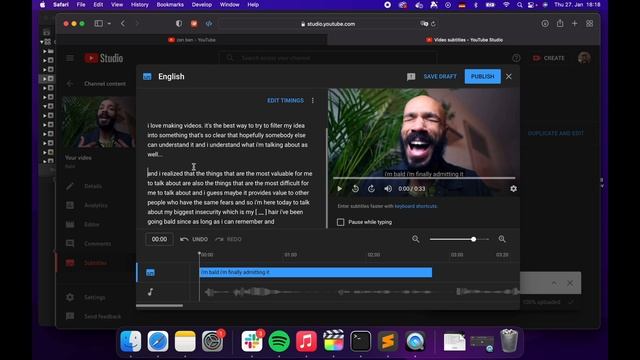
Task: Click the paragraph starting 'and i realized'
Action: [x=230, y=198]
